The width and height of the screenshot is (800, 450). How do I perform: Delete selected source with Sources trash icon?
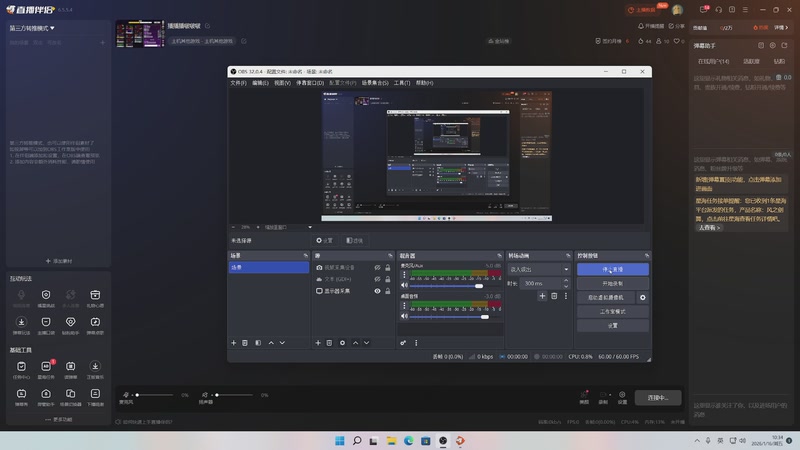pyautogui.click(x=329, y=343)
